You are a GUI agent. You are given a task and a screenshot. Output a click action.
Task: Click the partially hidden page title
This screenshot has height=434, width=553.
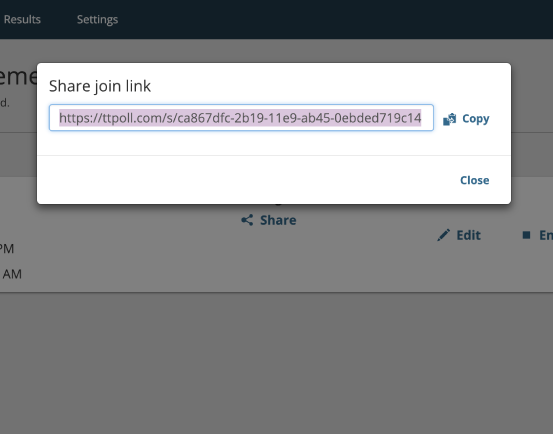click(18, 76)
